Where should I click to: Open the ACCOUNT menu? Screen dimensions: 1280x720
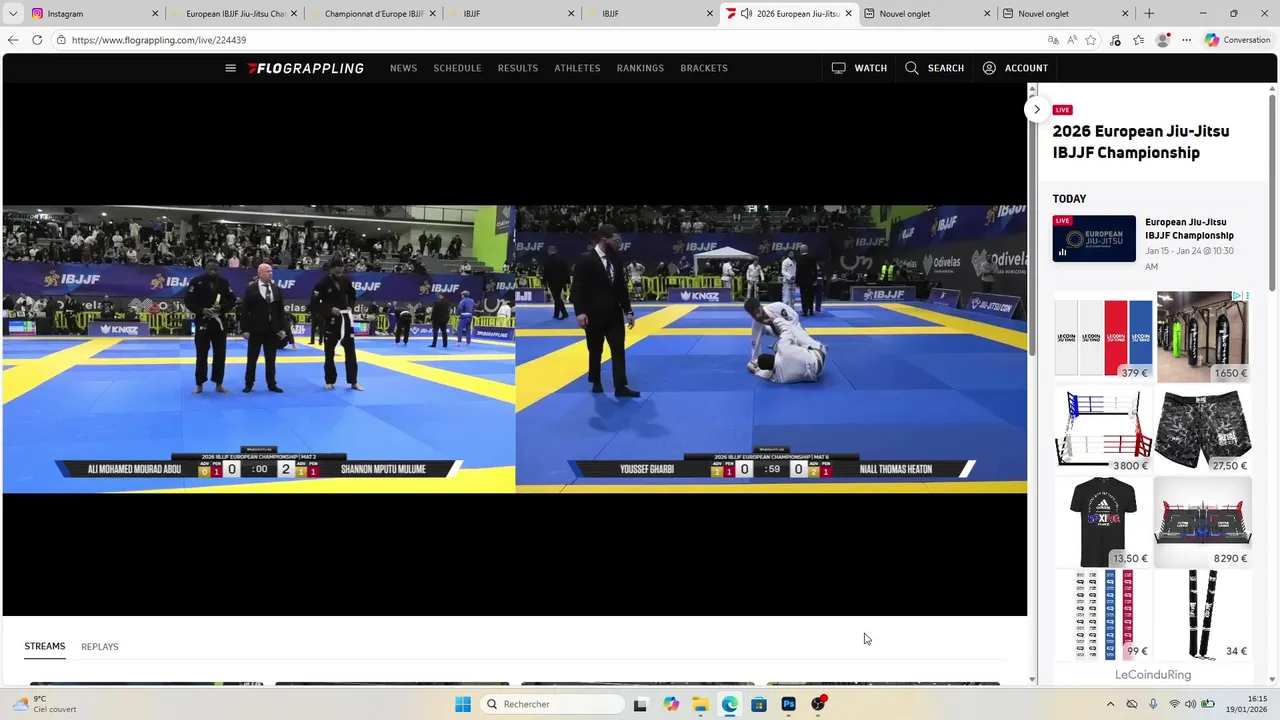coord(1015,68)
